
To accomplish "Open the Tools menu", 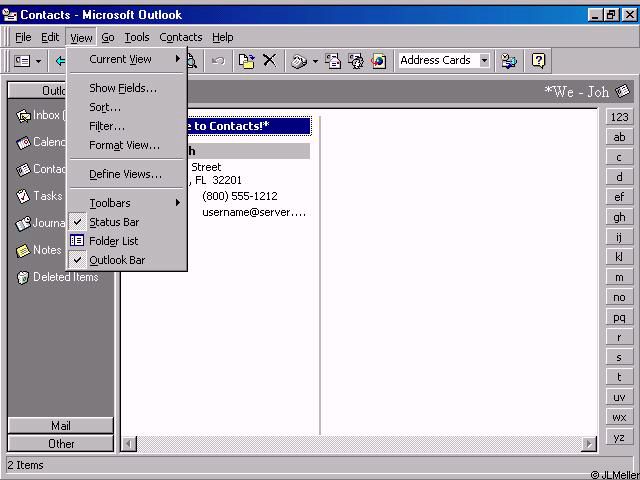I will coord(137,38).
